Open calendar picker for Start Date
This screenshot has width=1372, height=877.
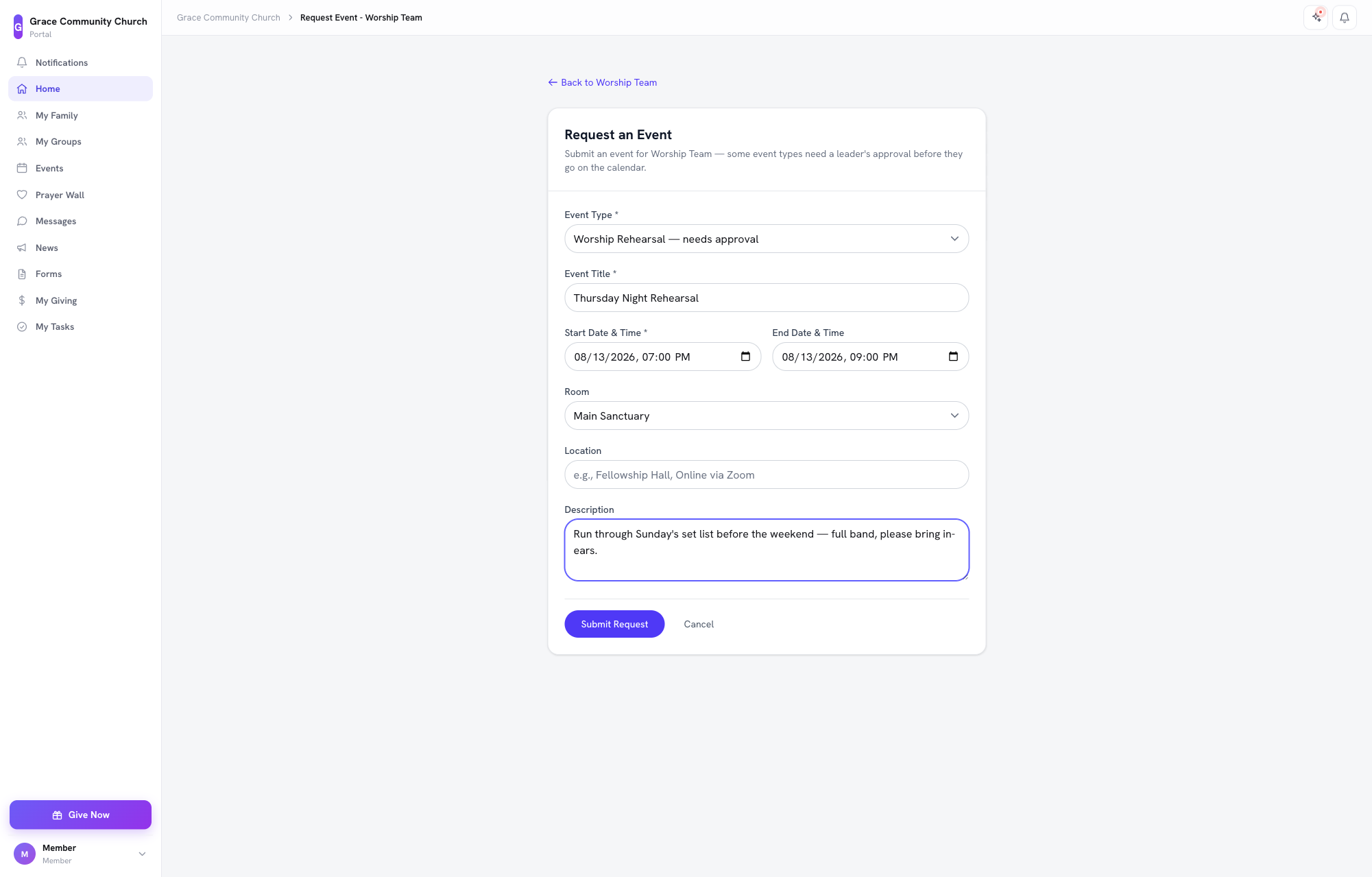[x=745, y=357]
